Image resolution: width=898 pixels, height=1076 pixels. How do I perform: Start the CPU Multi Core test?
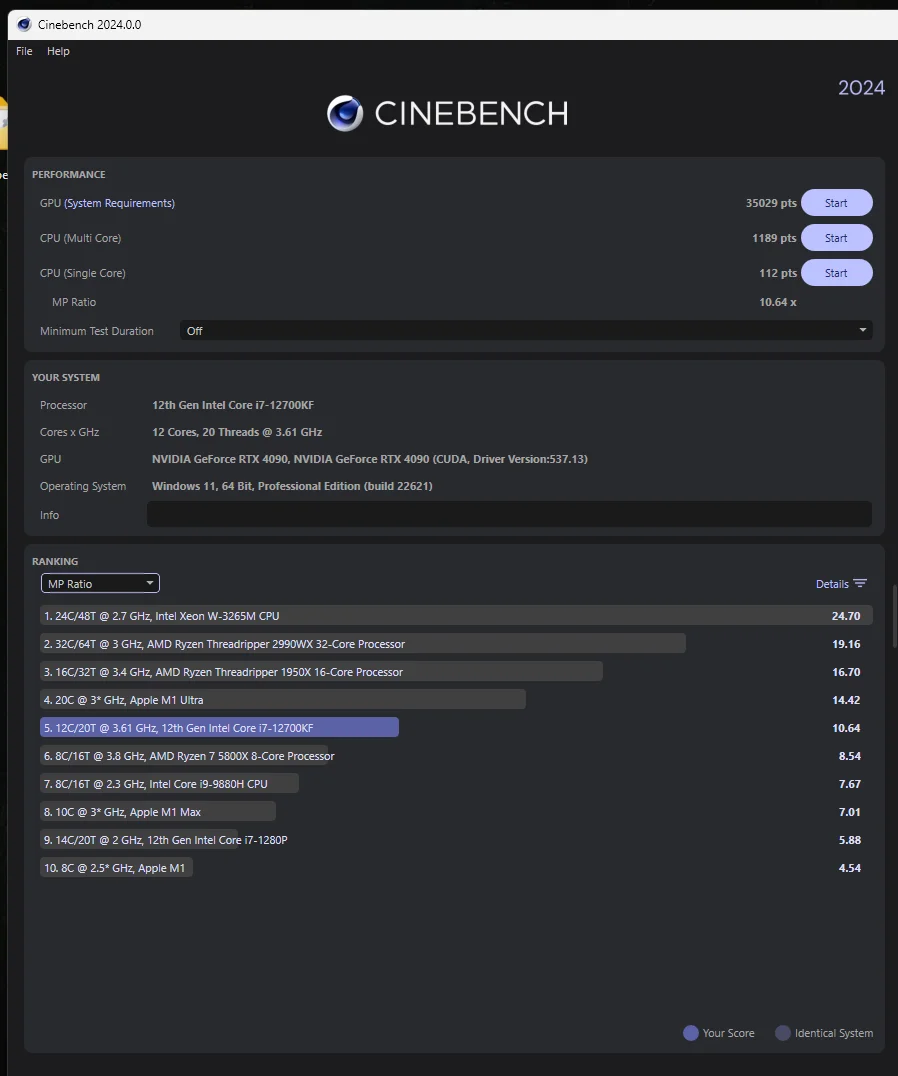836,238
